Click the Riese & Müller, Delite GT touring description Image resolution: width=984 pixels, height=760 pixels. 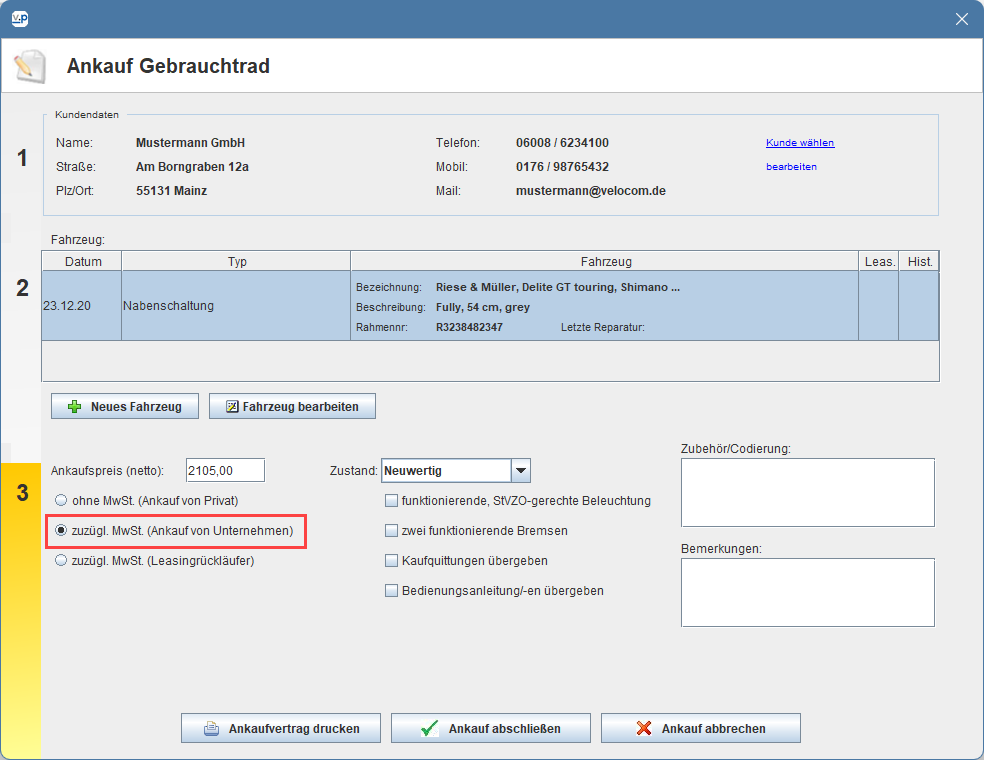(x=558, y=287)
